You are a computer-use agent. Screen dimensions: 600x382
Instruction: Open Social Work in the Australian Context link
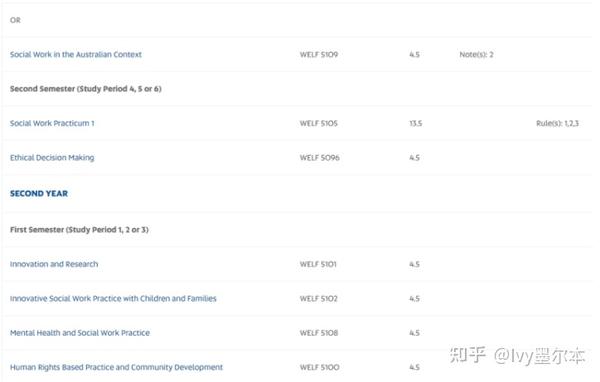pyautogui.click(x=76, y=54)
